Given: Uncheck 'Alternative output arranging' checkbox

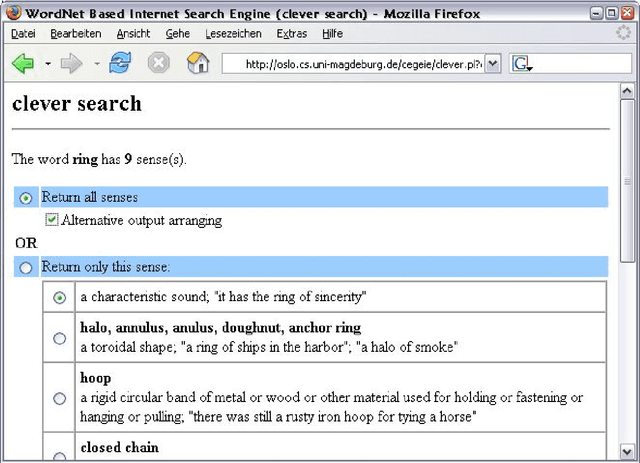Looking at the screenshot, I should click(x=52, y=220).
